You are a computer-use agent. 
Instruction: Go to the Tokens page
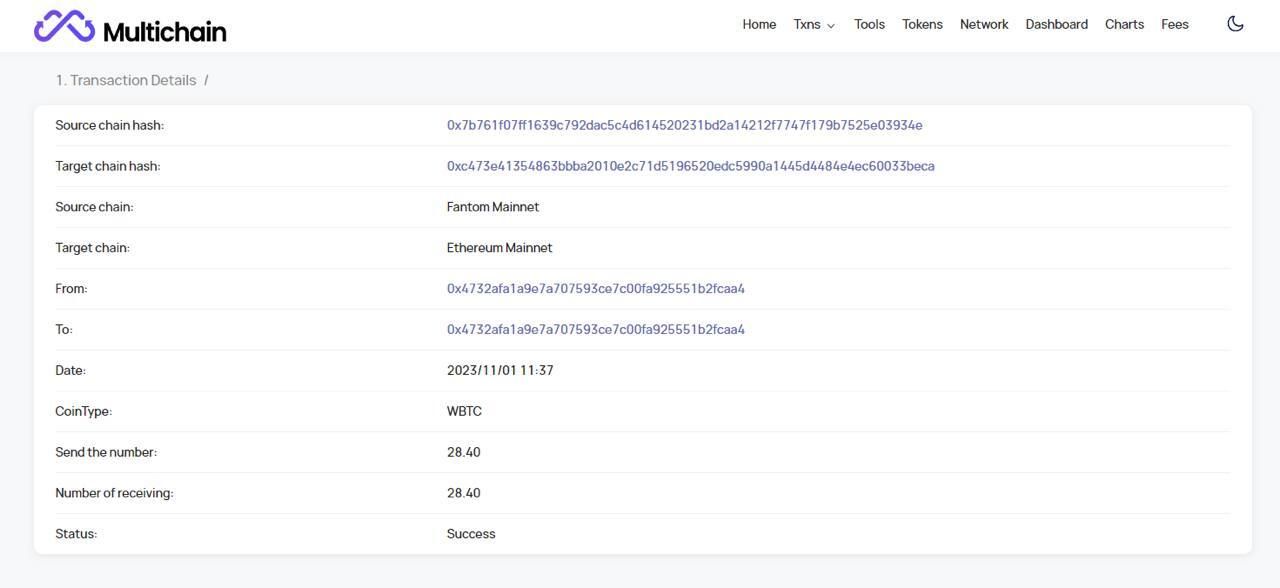tap(922, 24)
